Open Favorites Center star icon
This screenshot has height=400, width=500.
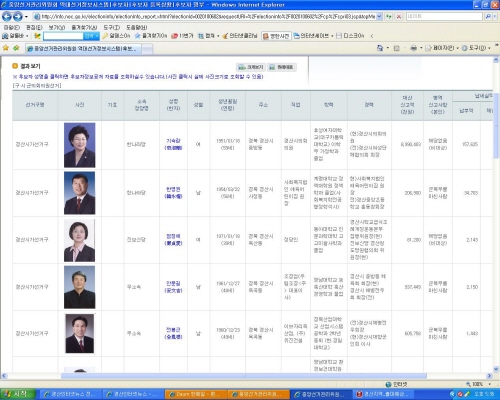6,48
